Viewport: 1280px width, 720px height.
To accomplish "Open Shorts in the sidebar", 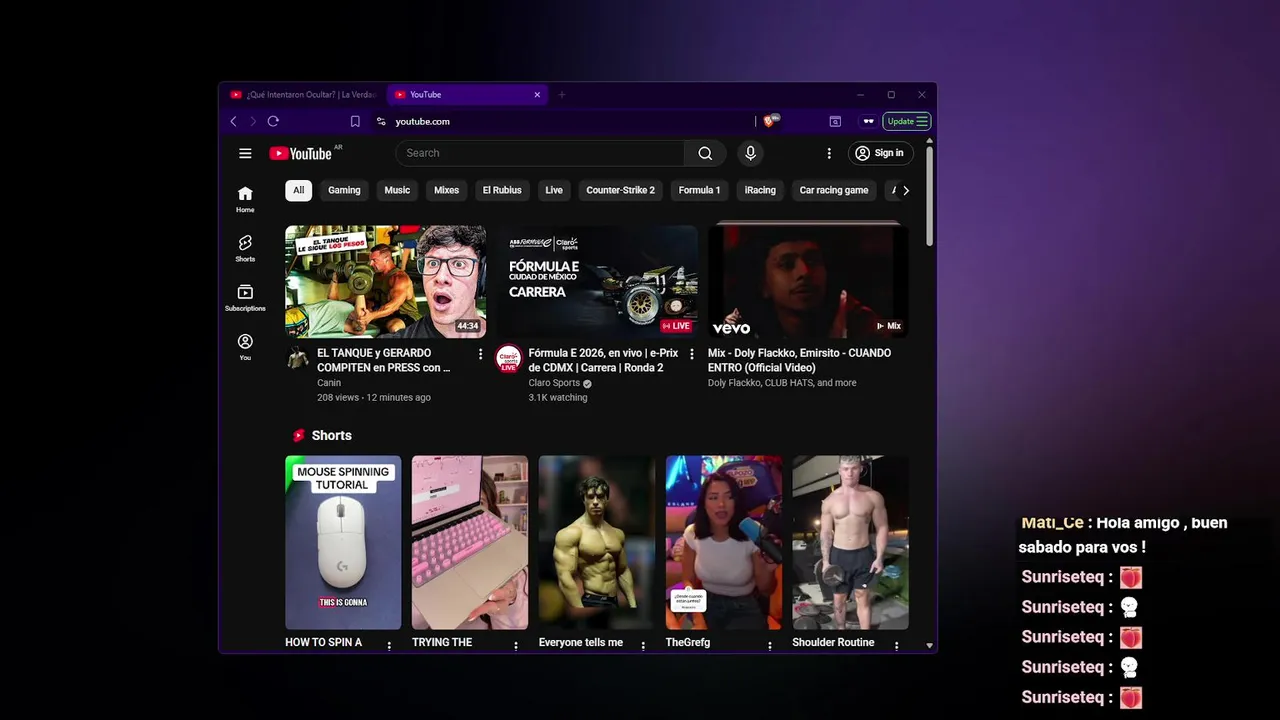I will 245,248.
